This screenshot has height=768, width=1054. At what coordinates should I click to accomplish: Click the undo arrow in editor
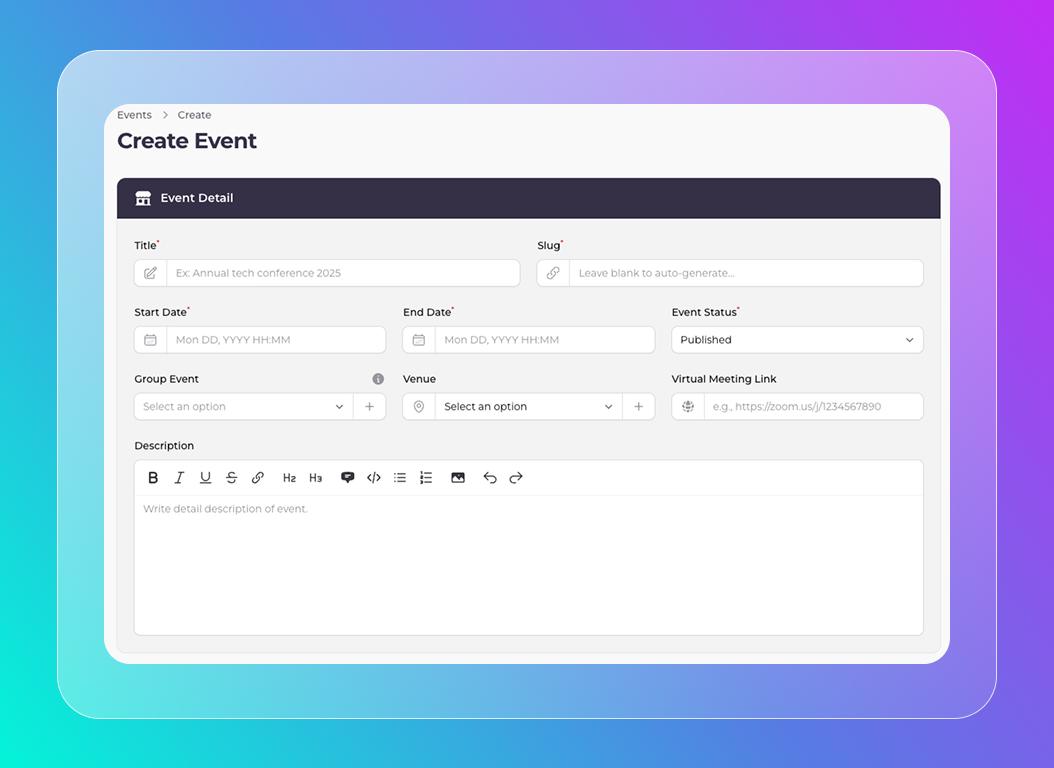(x=490, y=478)
